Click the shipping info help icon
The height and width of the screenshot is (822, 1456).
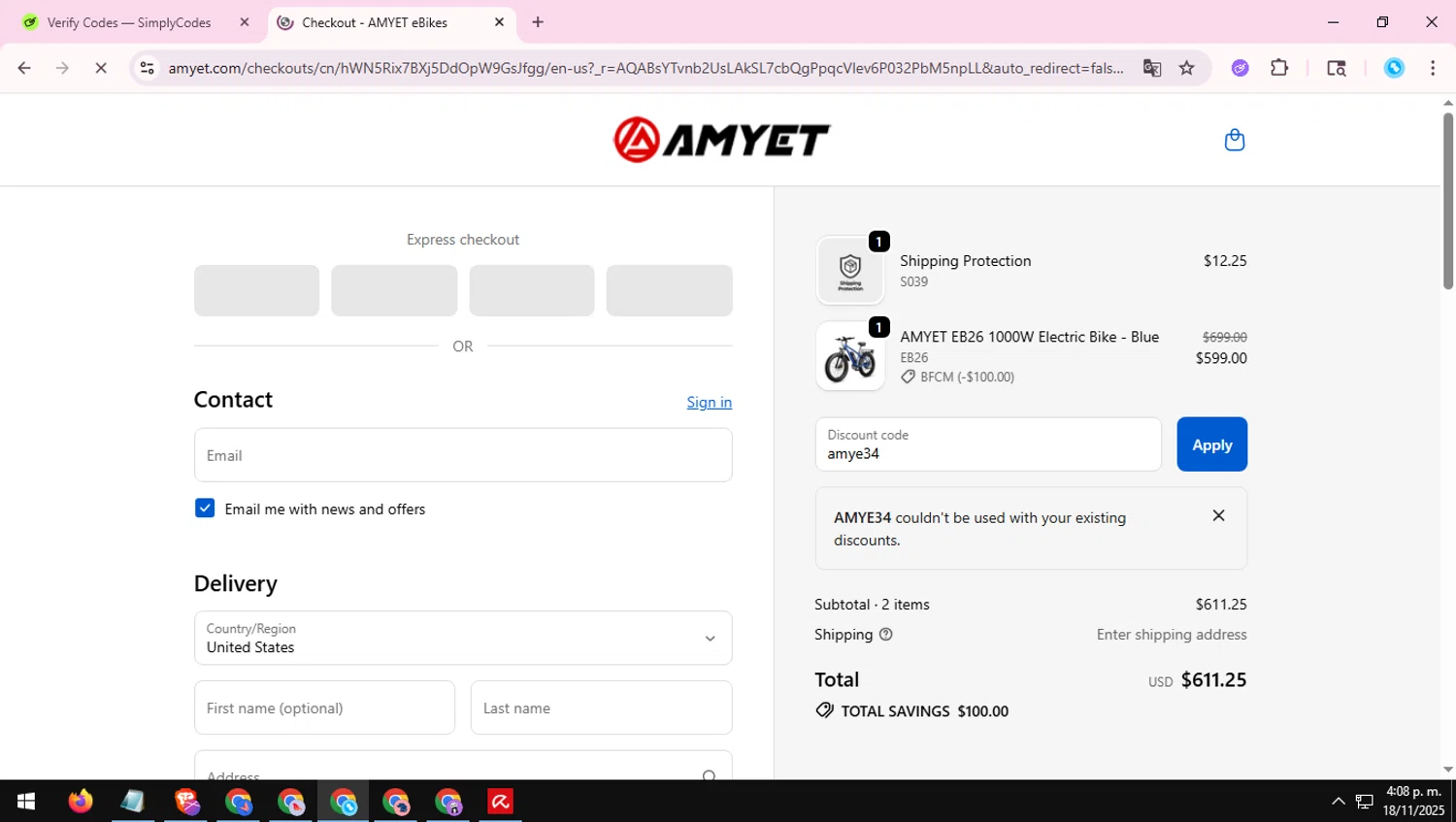coord(885,634)
